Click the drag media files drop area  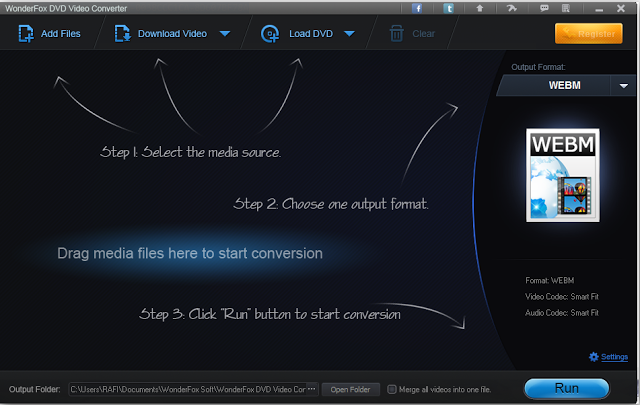190,254
